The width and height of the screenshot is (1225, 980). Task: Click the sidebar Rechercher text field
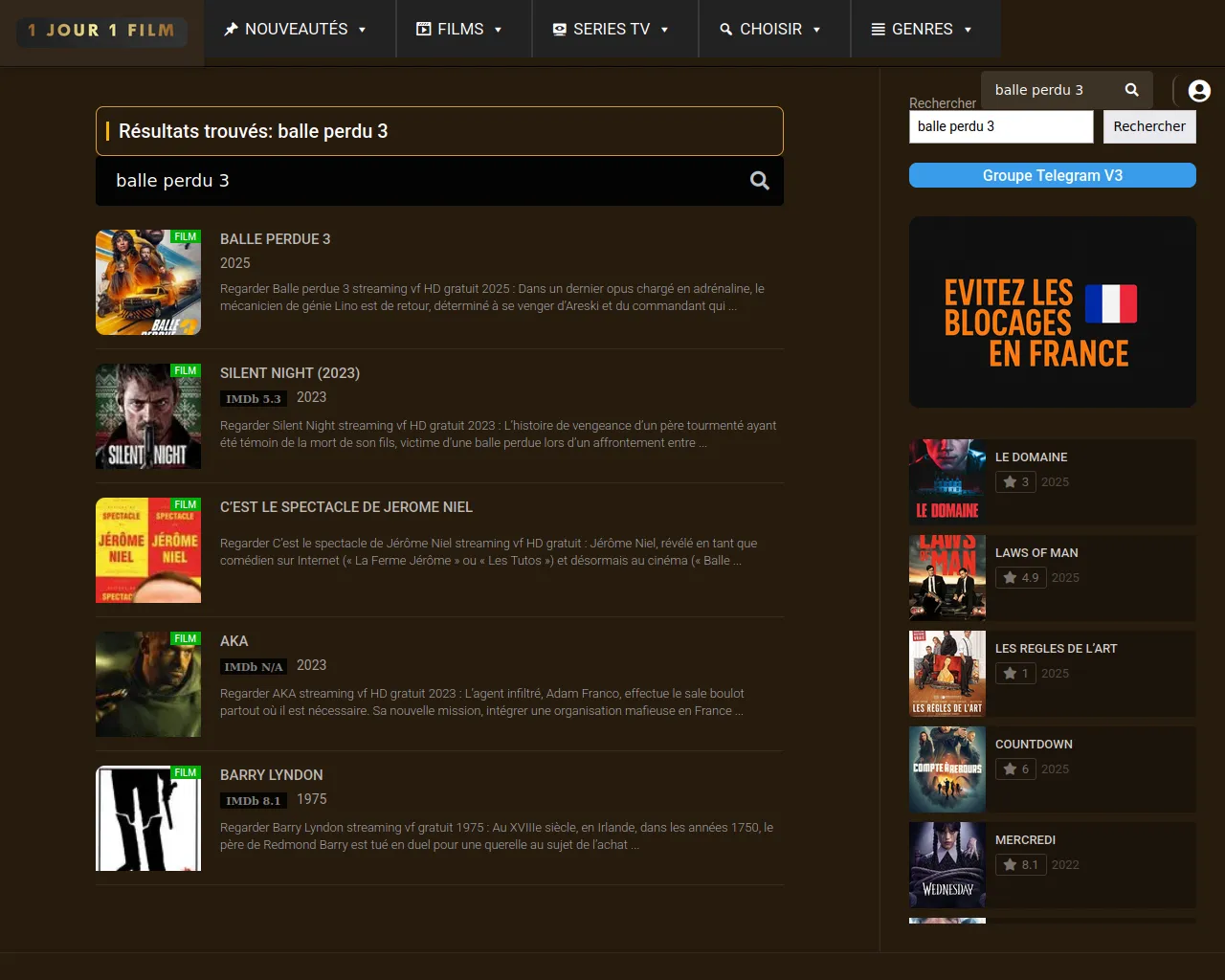(x=1001, y=126)
